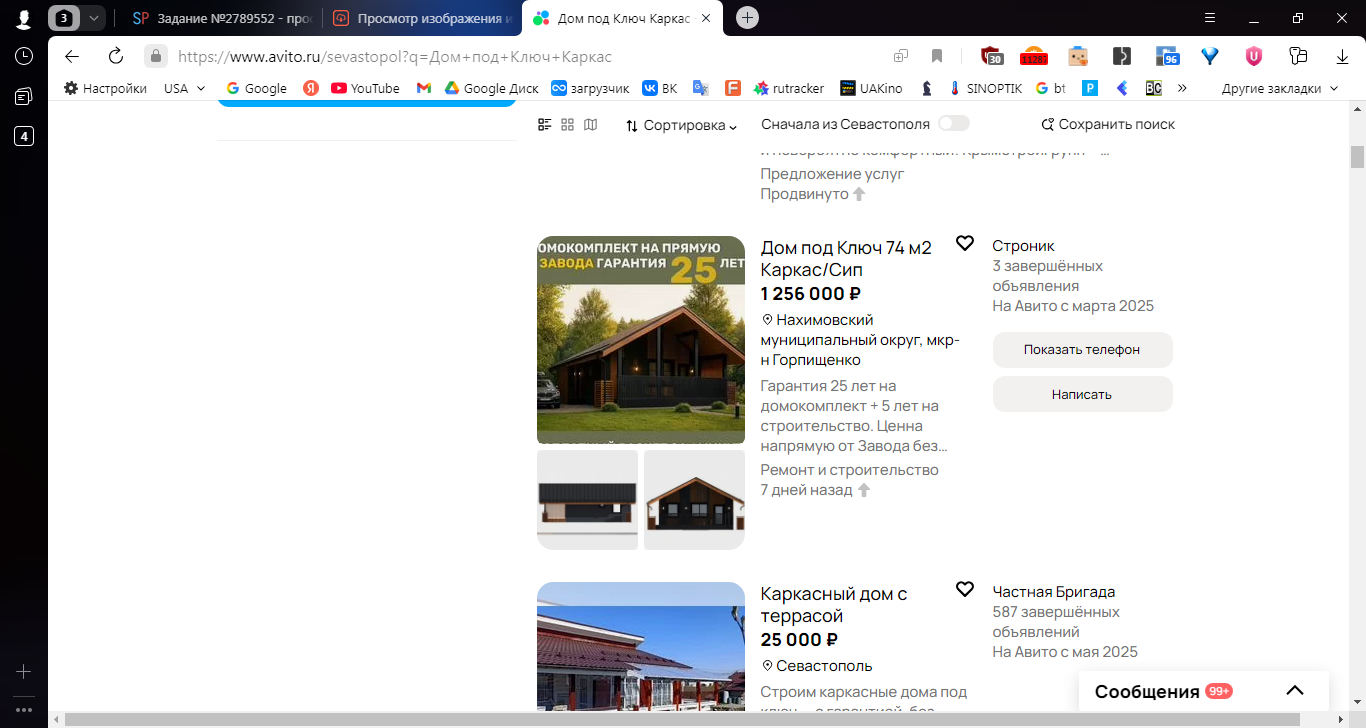This screenshot has width=1366, height=728.
Task: Click Сохранить поиск
Action: [1108, 124]
